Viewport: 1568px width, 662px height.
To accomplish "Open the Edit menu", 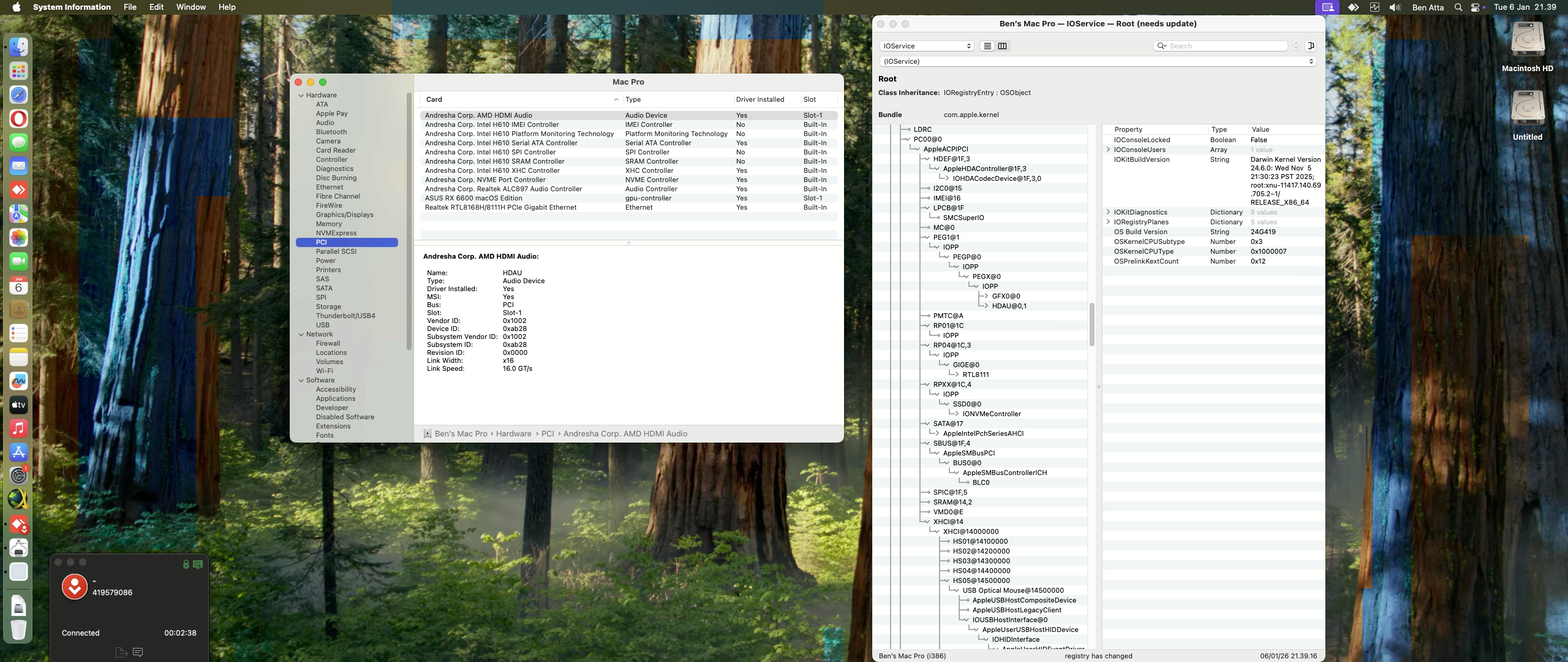I will (x=156, y=7).
